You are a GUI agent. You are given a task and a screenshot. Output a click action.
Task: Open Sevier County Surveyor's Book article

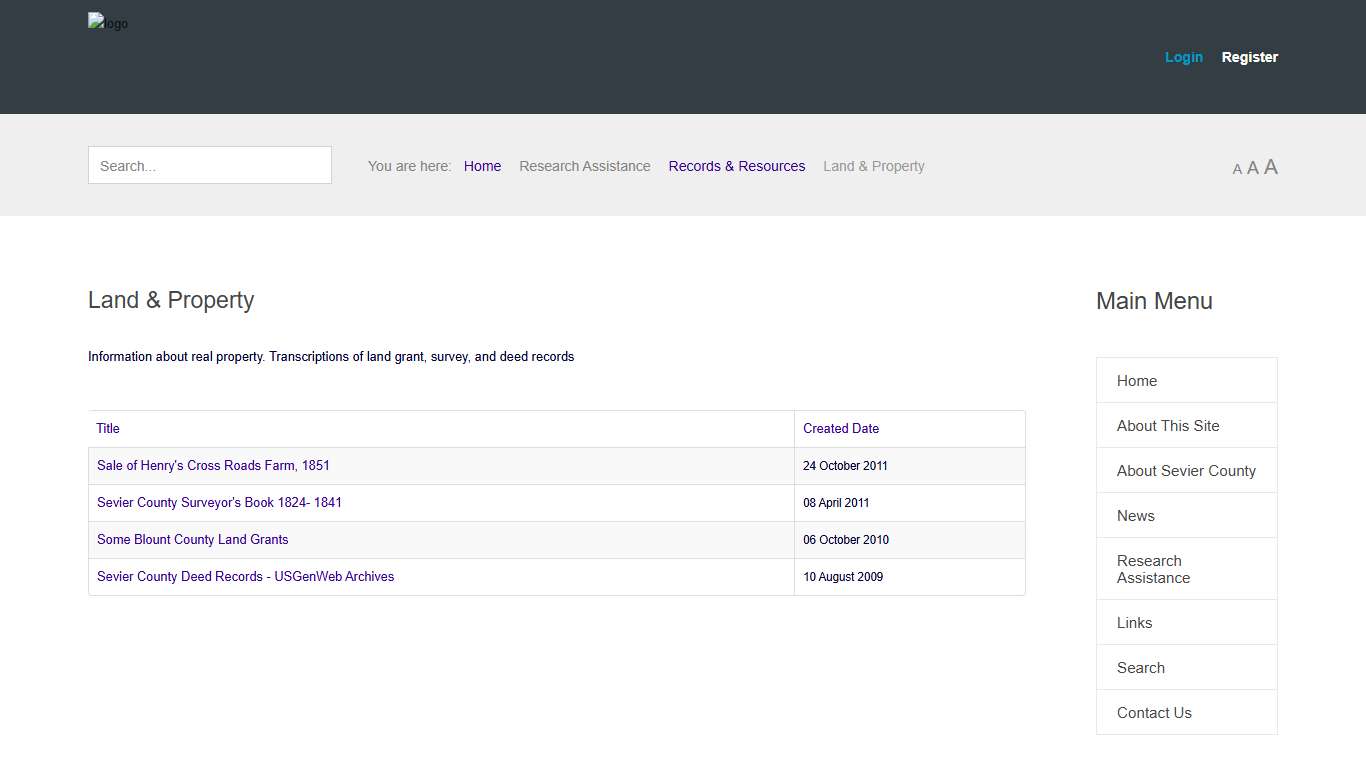coord(219,502)
